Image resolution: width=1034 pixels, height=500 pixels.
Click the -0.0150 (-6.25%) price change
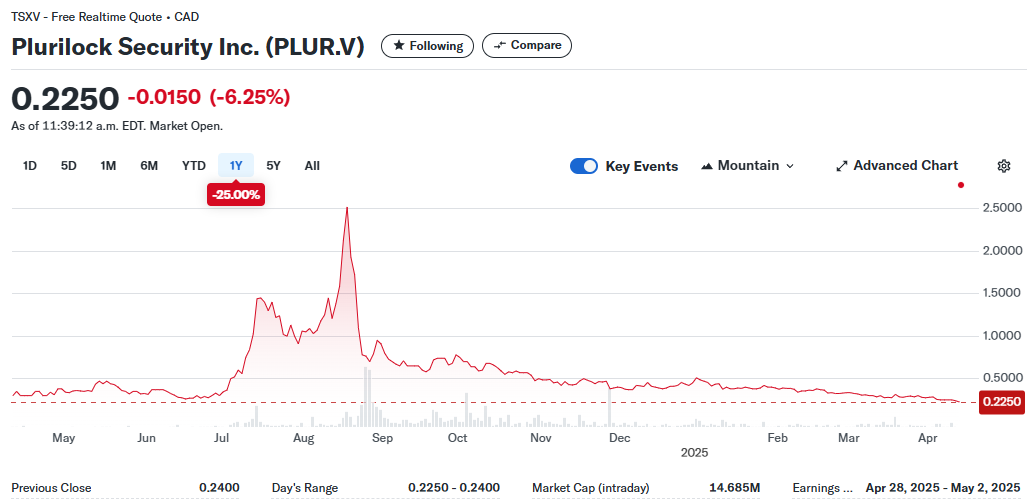click(208, 98)
